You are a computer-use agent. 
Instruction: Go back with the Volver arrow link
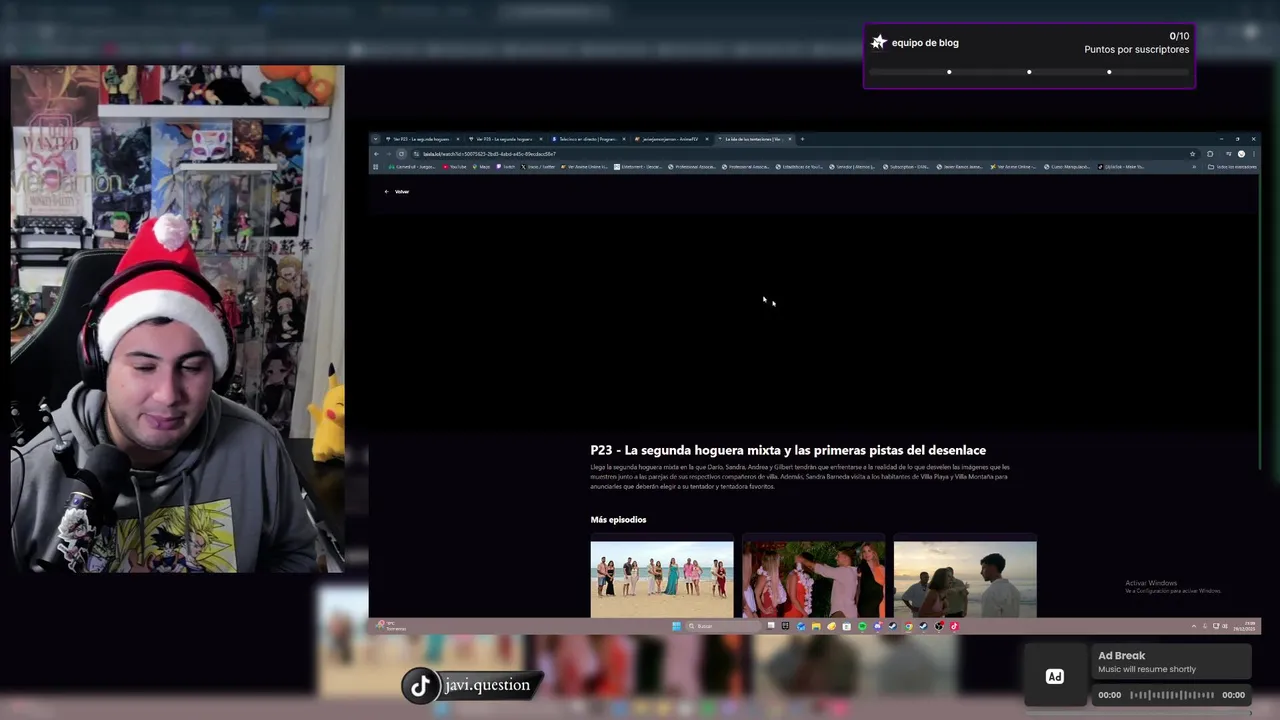(397, 191)
